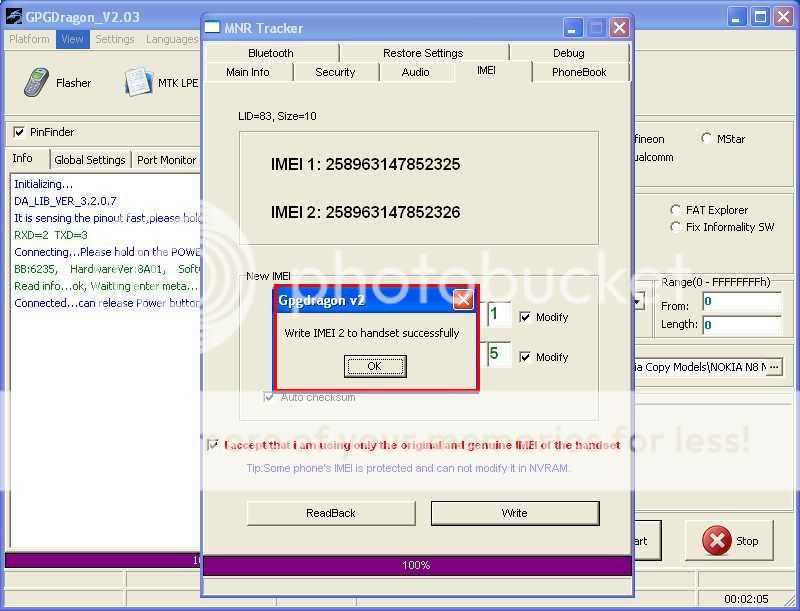Click 'Write IMEI 2 to handset successfully' message

click(372, 333)
